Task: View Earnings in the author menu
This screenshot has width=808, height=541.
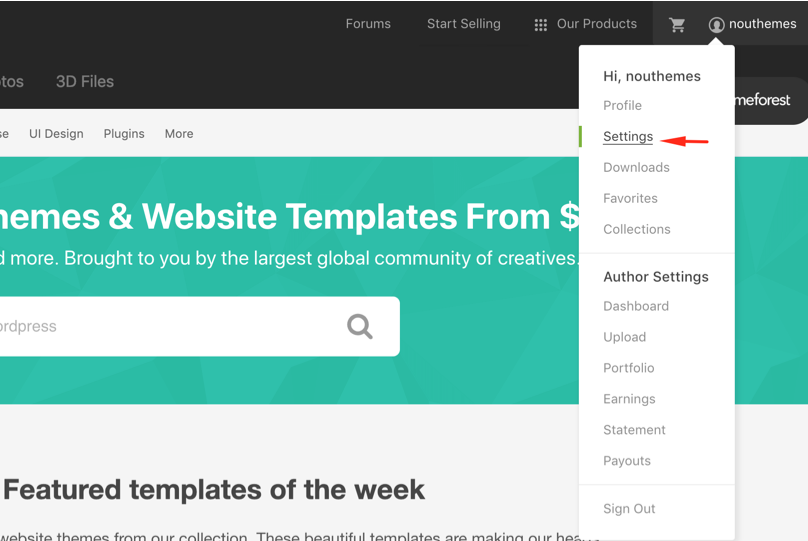Action: click(629, 399)
